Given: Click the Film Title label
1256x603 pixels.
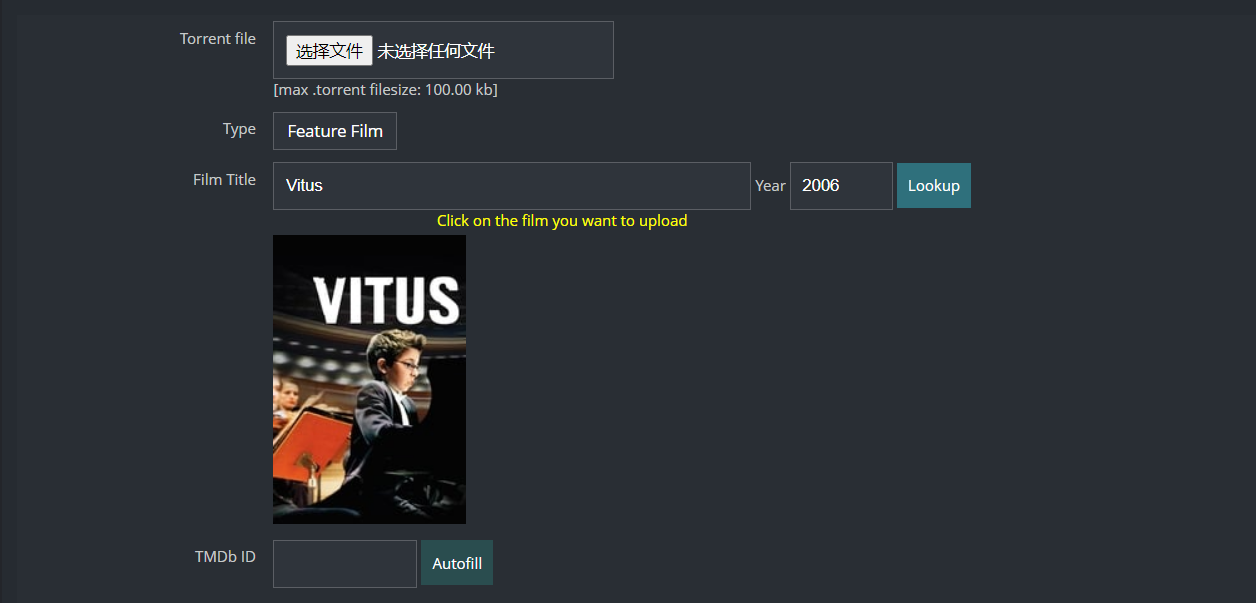Looking at the screenshot, I should coord(224,180).
